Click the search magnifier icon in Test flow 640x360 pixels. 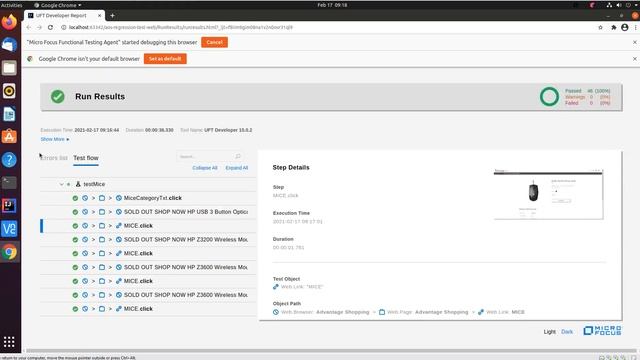pos(238,156)
